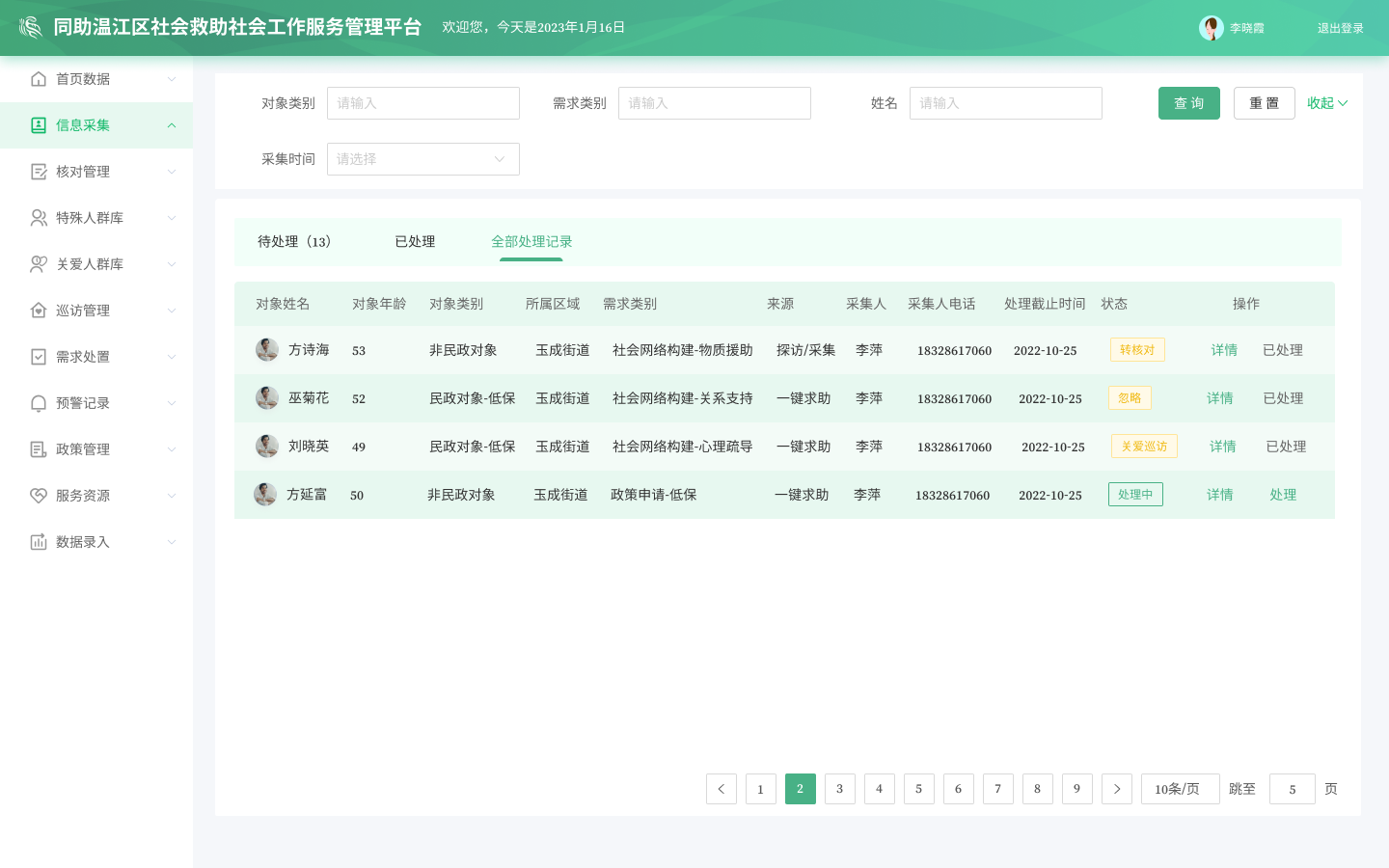The width and height of the screenshot is (1389, 868).
Task: Focus the 对象类别 input field
Action: 423,103
